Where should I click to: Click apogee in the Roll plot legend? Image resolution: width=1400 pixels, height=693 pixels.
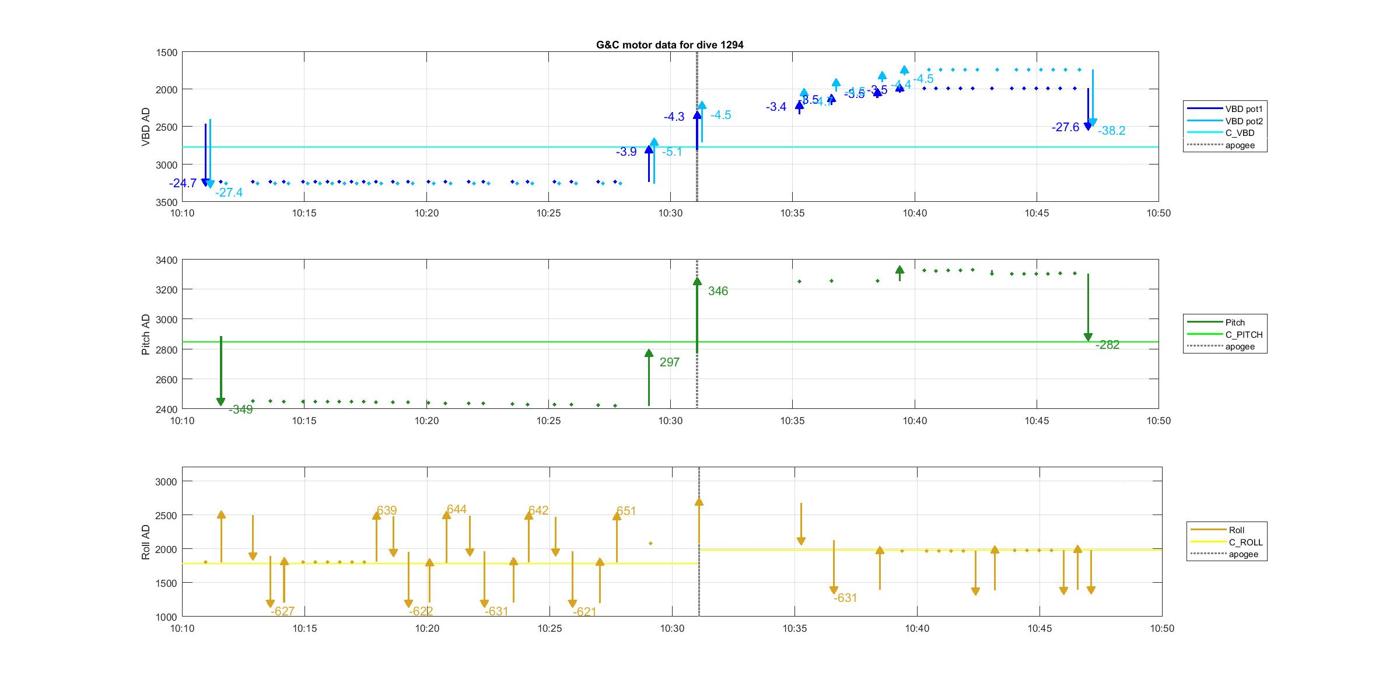[x=1243, y=554]
